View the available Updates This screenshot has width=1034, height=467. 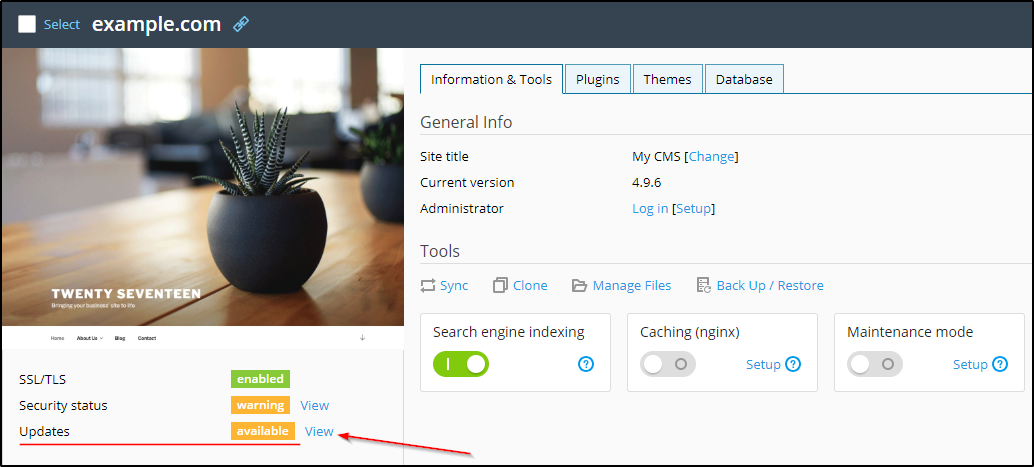[x=319, y=431]
